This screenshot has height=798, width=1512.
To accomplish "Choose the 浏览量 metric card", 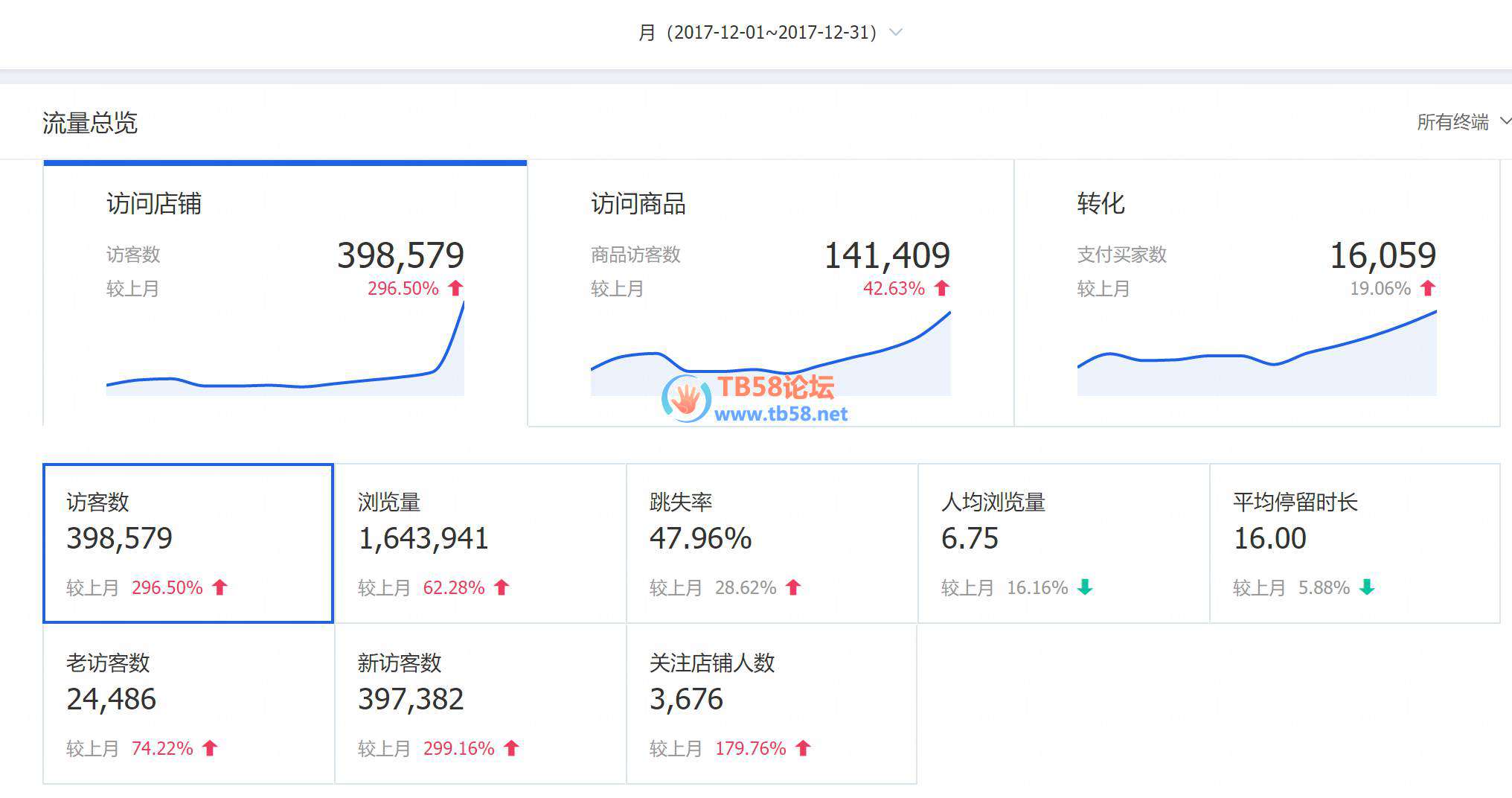I will [x=480, y=543].
